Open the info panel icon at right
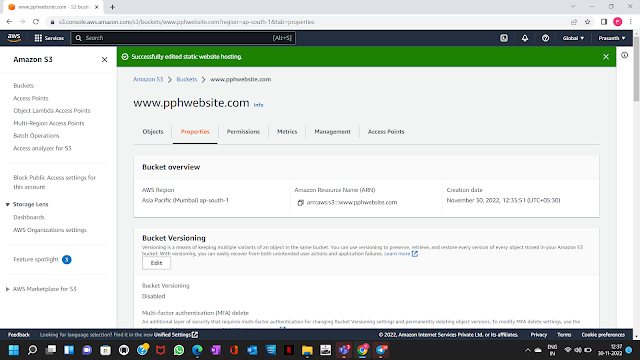The width and height of the screenshot is (640, 360). tap(624, 55)
